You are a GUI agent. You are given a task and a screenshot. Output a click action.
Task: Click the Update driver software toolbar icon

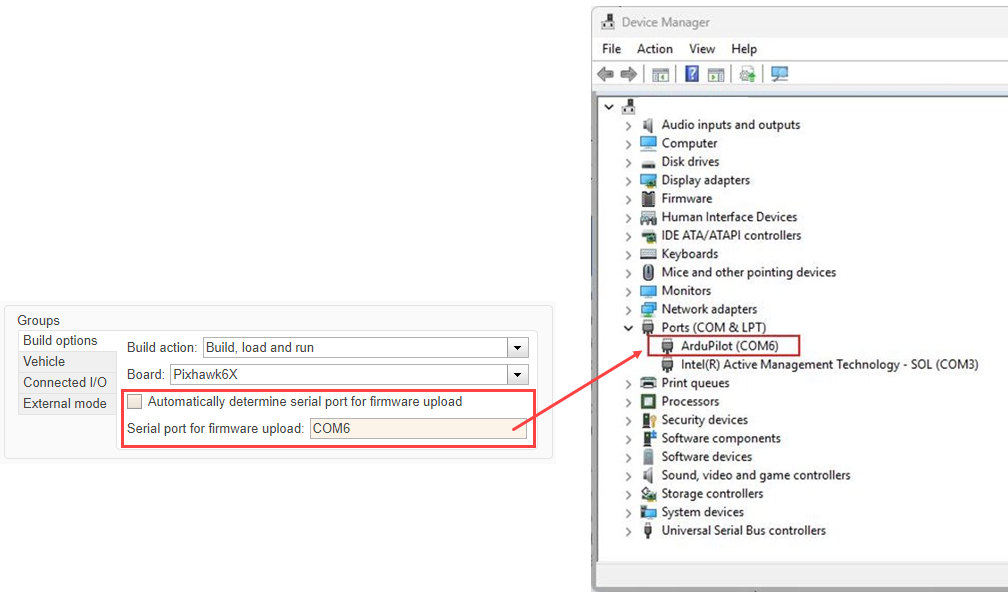[746, 74]
